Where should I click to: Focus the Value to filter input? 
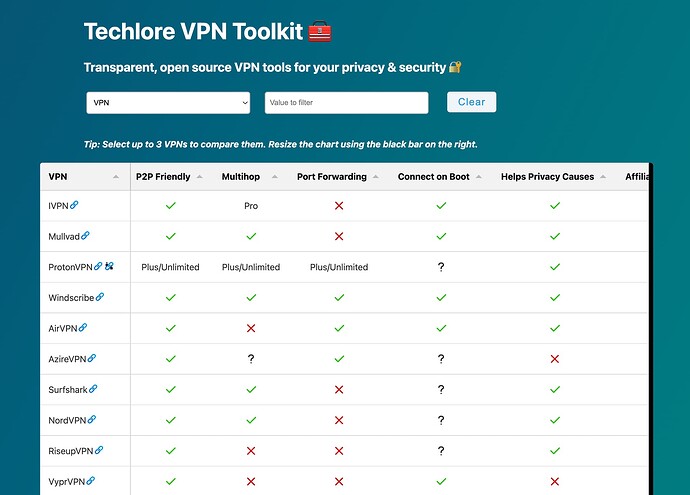[346, 102]
